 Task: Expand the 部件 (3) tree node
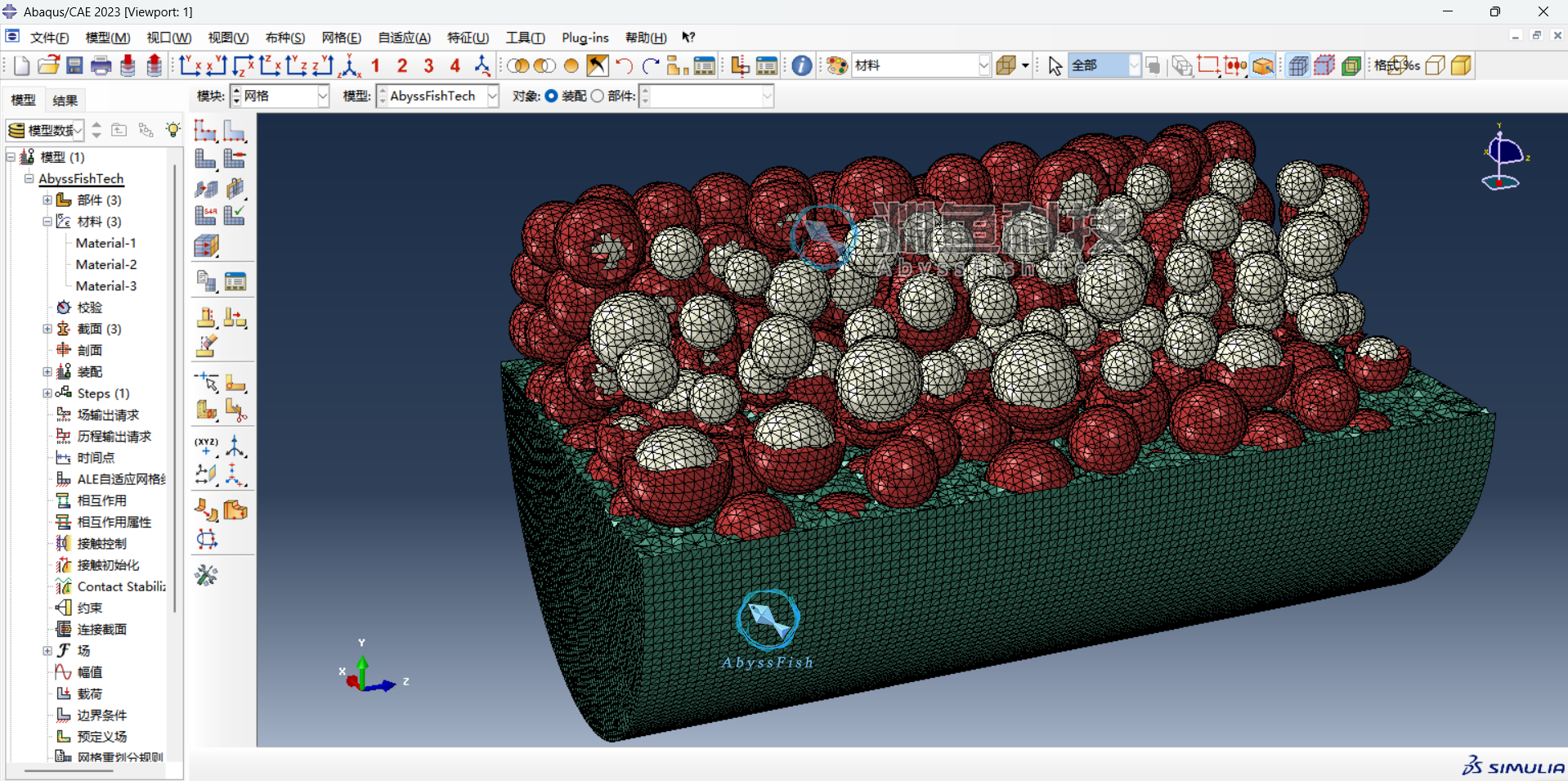[x=47, y=200]
